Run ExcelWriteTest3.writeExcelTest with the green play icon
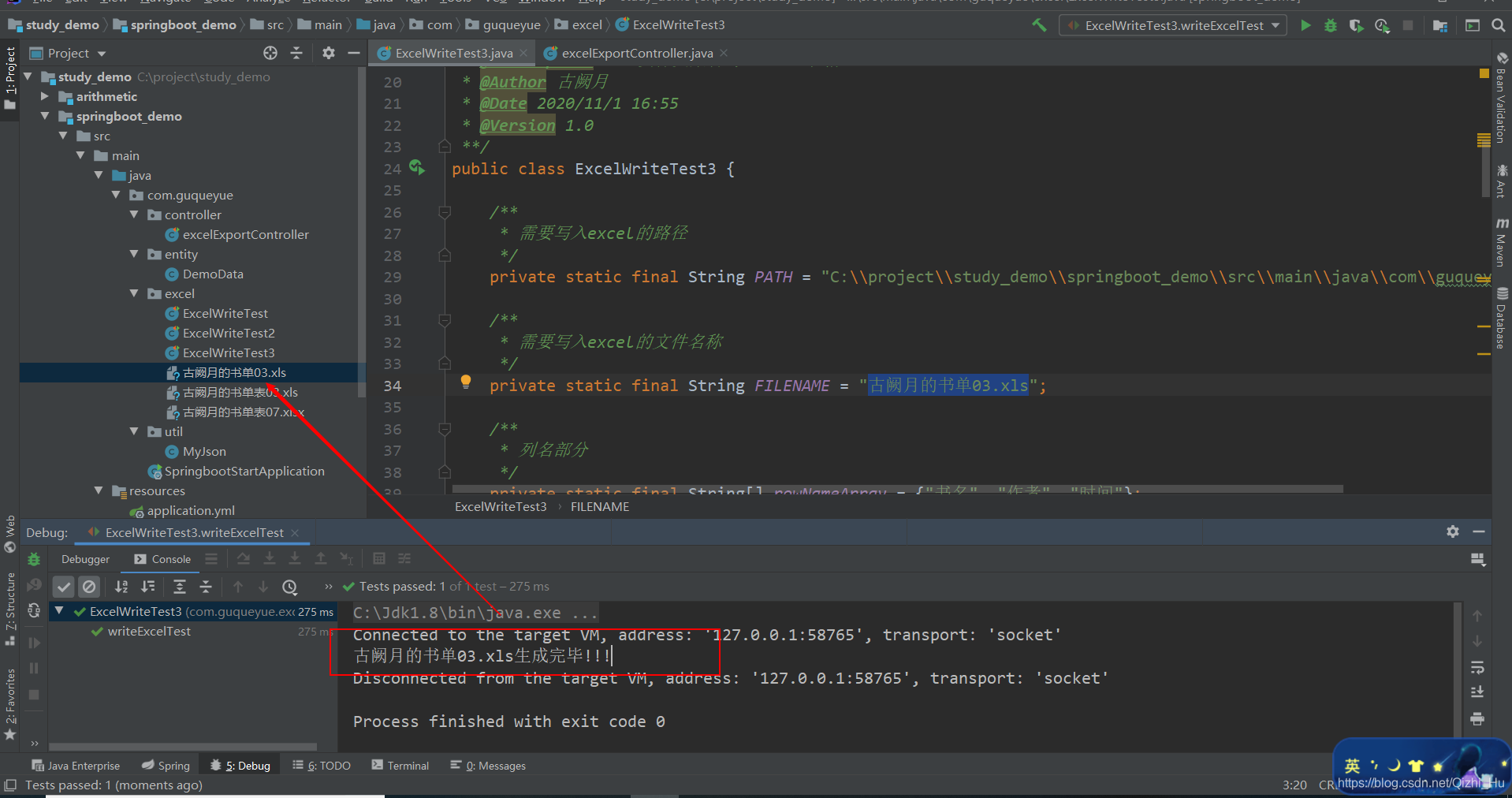 tap(1305, 25)
